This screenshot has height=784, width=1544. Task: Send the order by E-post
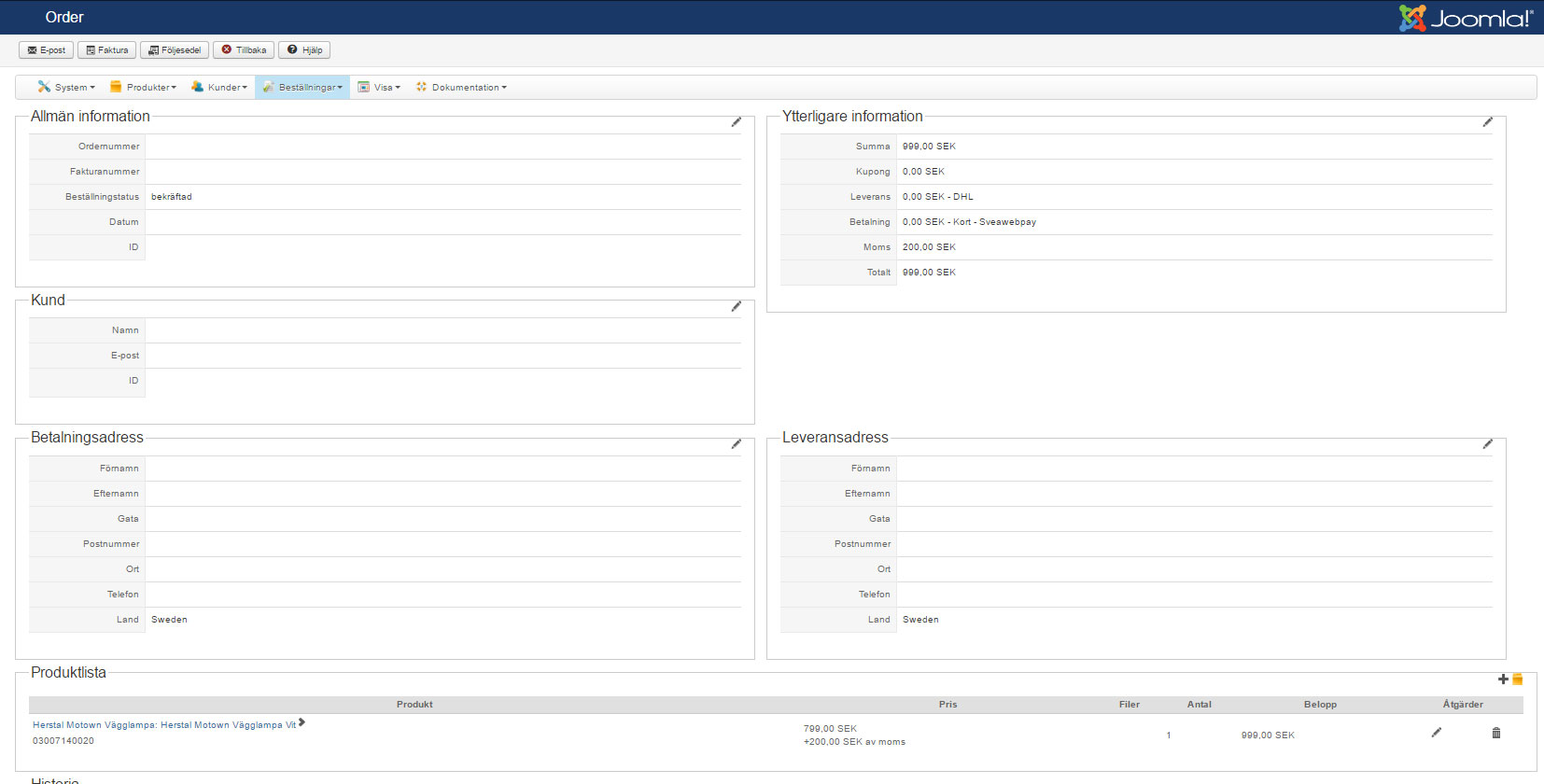46,50
